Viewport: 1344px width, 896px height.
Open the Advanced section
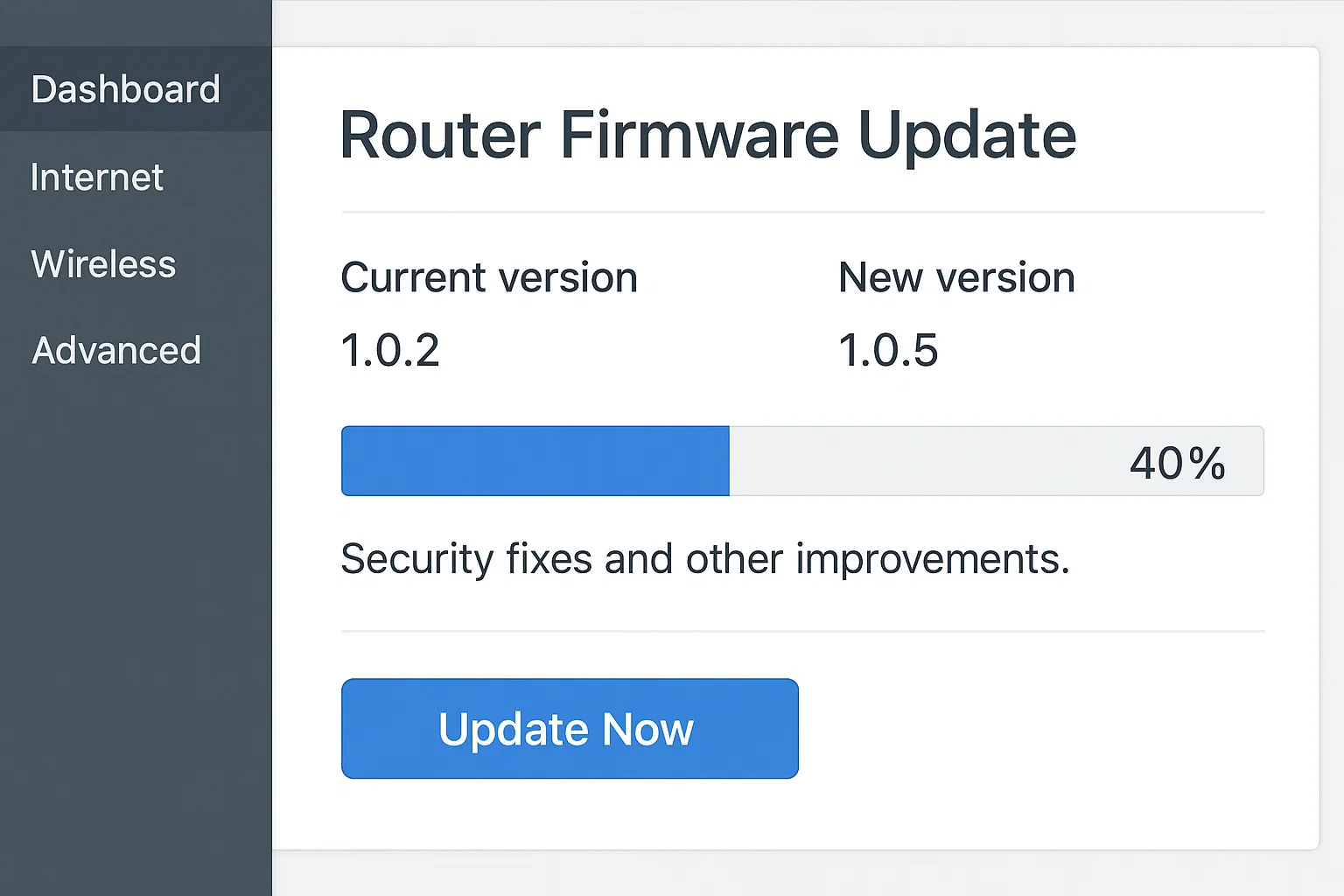point(115,350)
